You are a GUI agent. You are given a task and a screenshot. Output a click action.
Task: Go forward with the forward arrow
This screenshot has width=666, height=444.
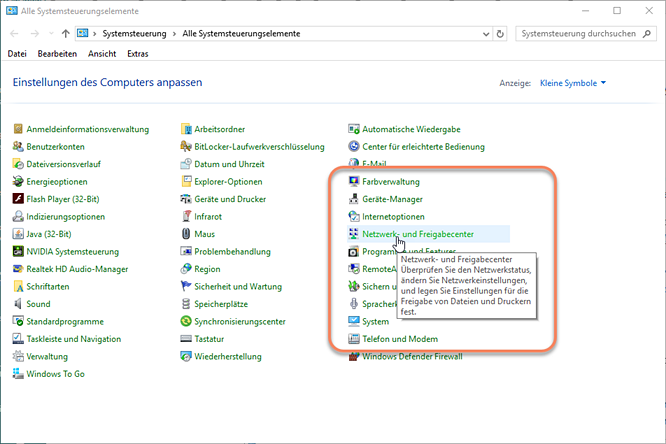(x=35, y=34)
